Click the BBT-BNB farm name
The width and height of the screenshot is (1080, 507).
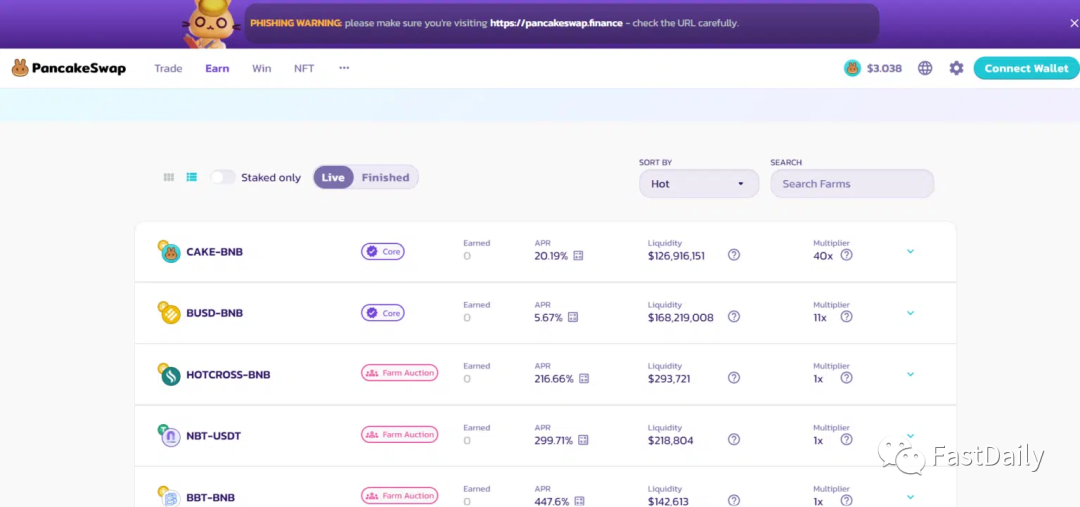[x=210, y=497]
